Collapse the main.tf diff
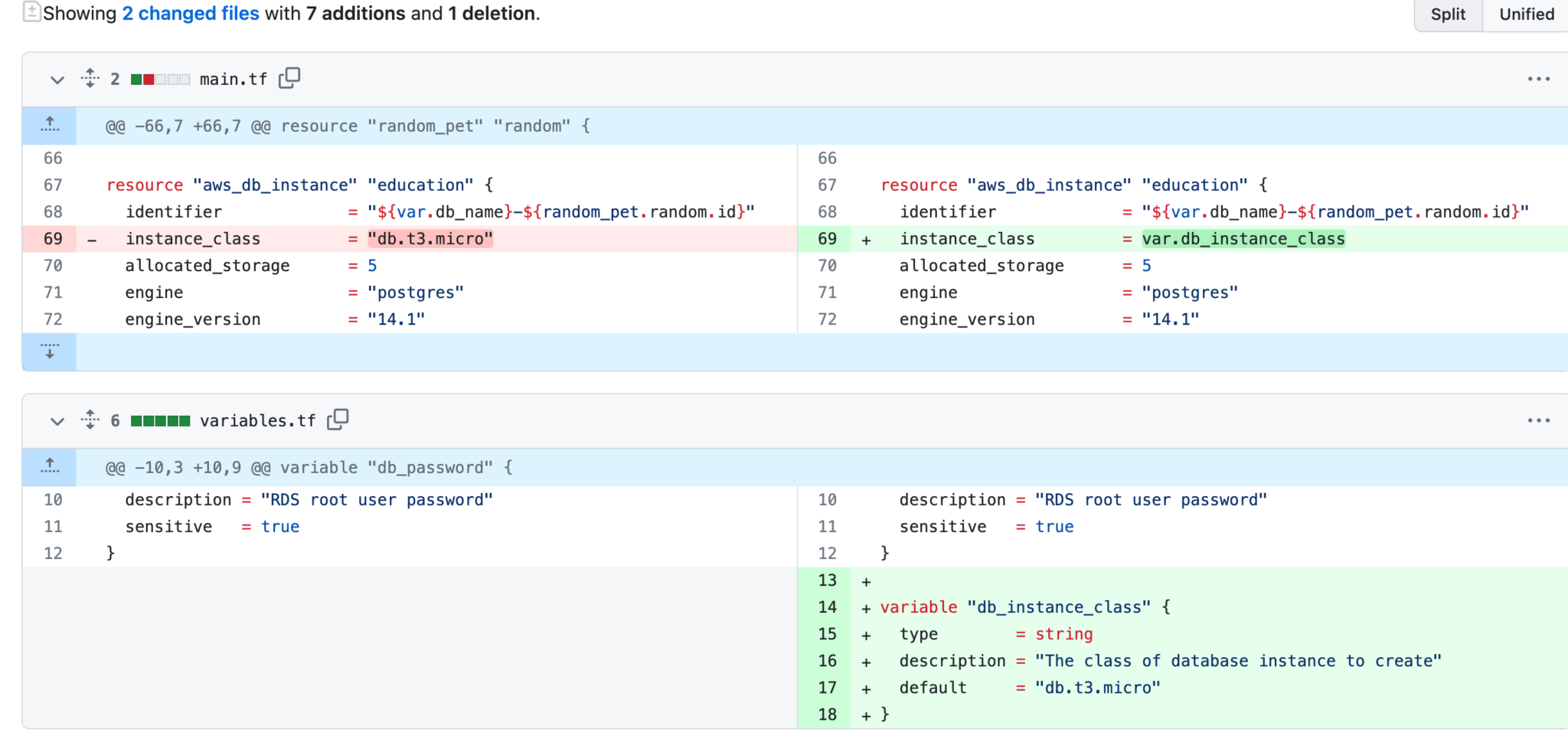Image resolution: width=1568 pixels, height=755 pixels. pos(57,79)
